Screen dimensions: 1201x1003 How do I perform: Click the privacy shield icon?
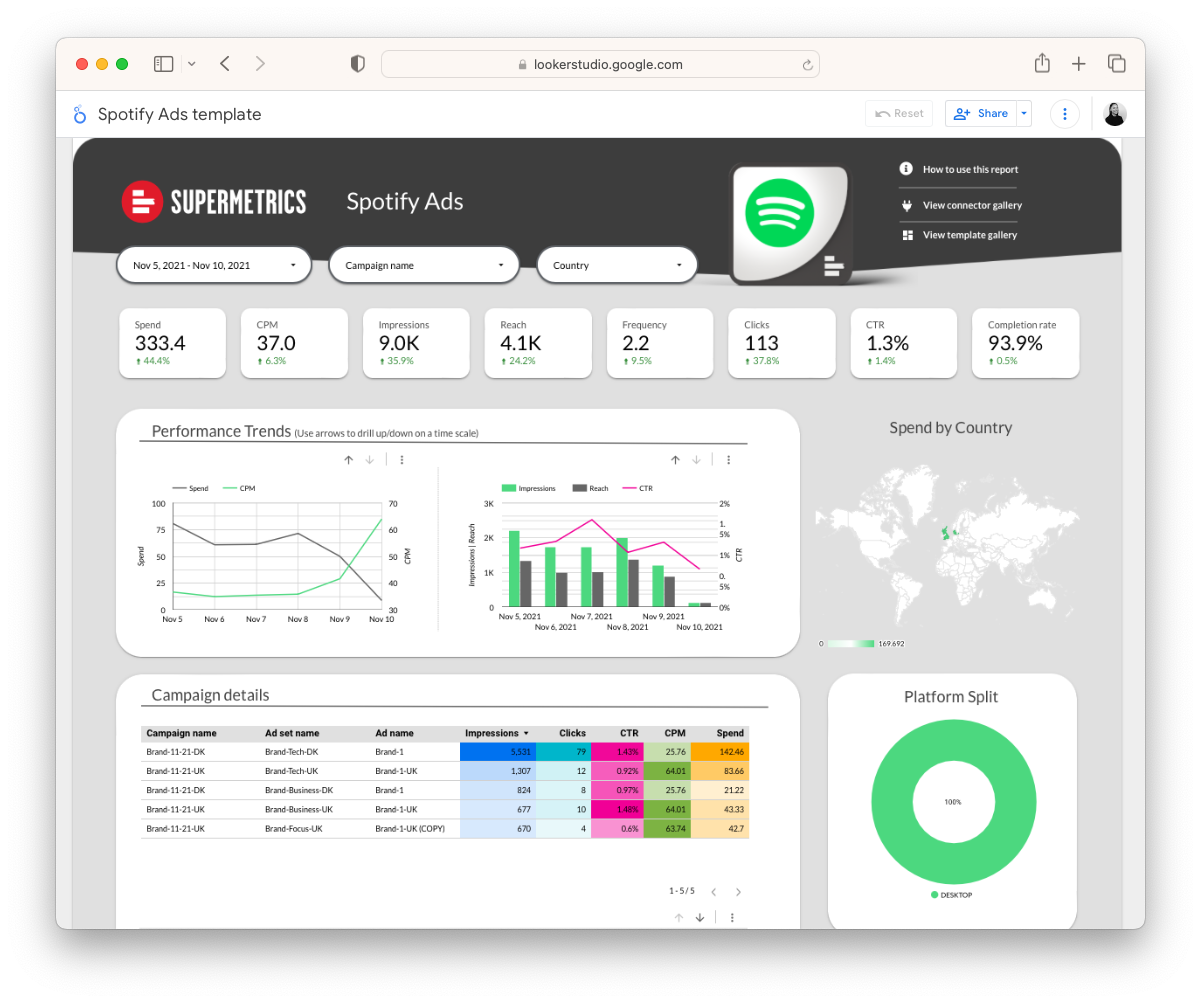pyautogui.click(x=357, y=64)
